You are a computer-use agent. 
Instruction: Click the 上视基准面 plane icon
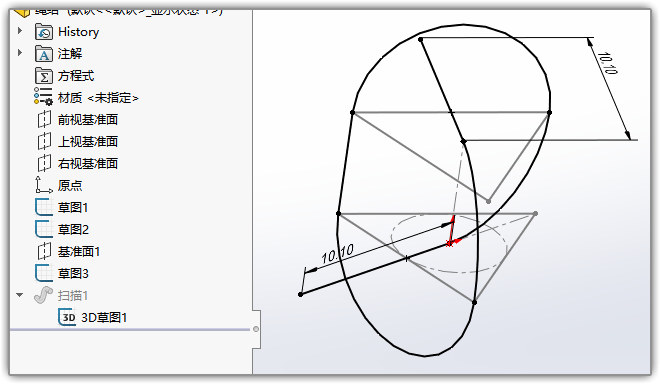click(44, 141)
